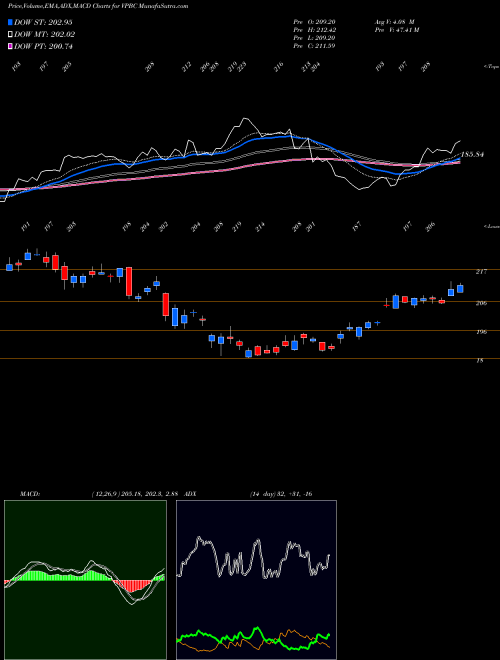Click the ADX '(14 day) 32, +31, -16' values
Viewport: 500px width, 660px height.
click(x=281, y=494)
